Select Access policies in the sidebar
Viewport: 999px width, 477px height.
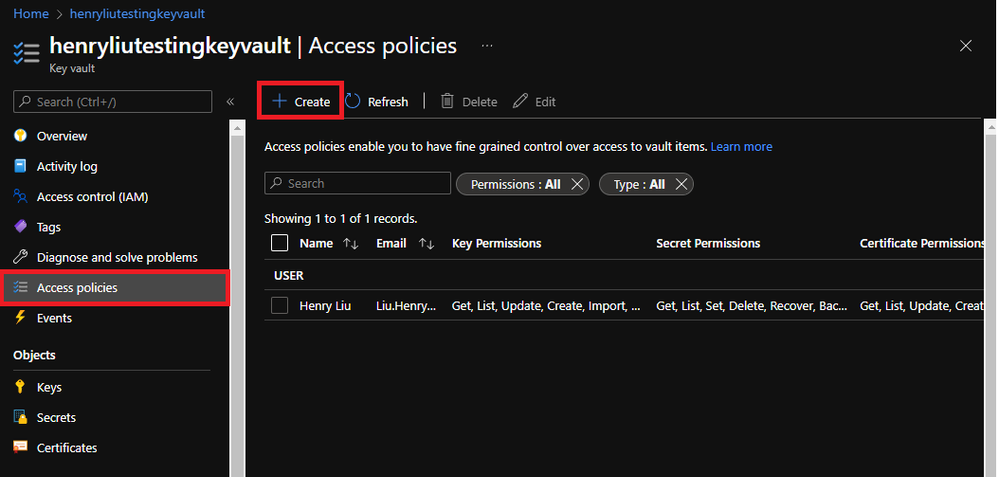point(115,288)
